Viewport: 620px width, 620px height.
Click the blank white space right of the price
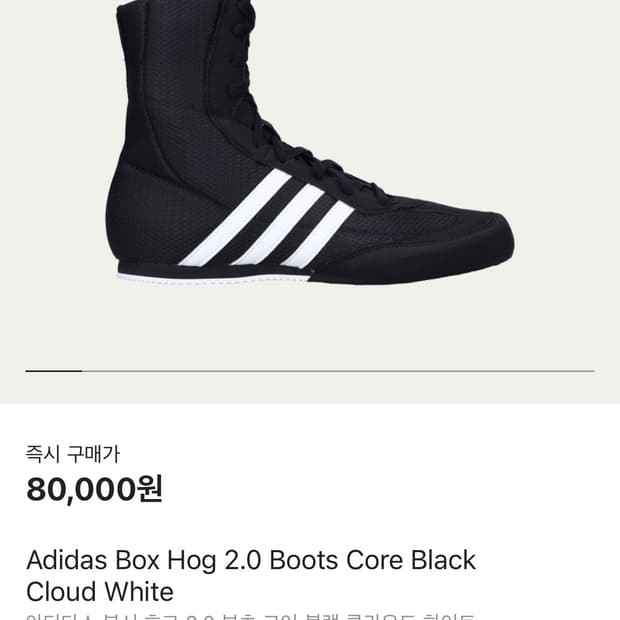(x=400, y=490)
